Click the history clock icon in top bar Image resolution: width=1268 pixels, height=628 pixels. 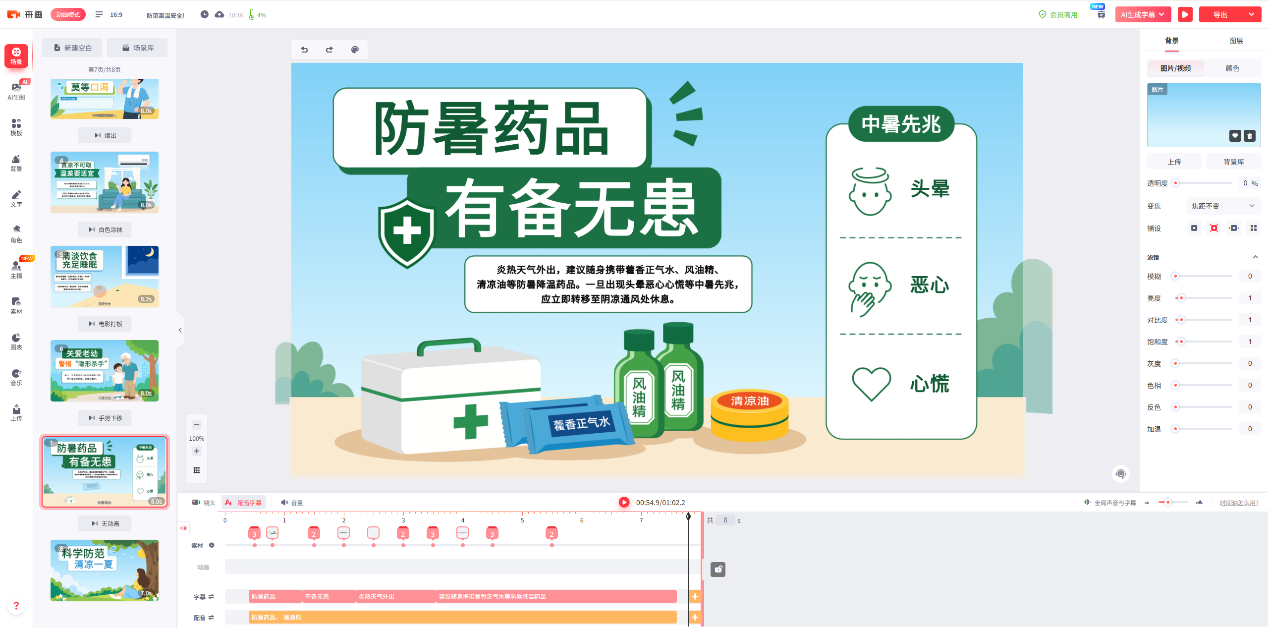204,14
